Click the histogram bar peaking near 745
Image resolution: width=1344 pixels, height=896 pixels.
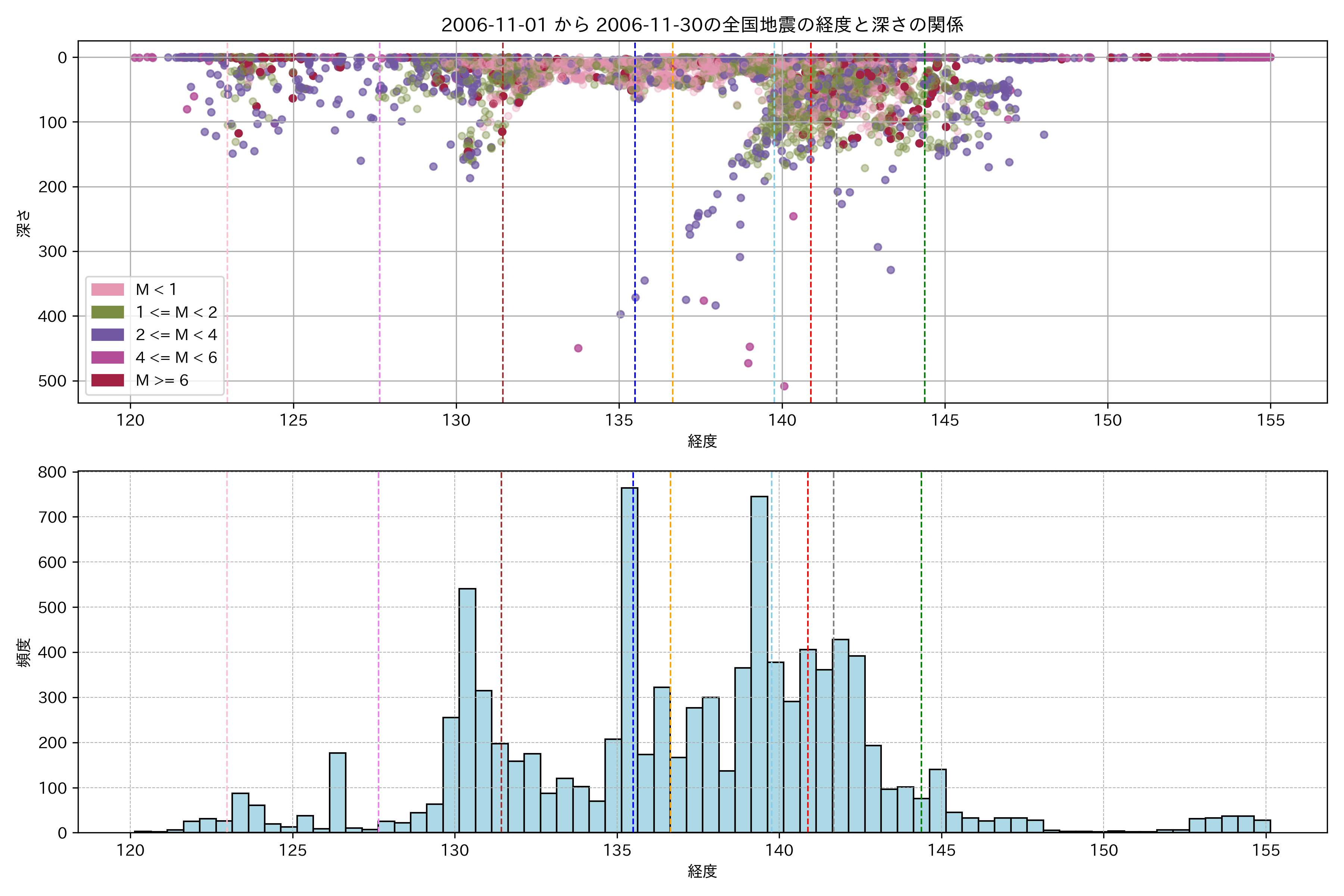click(759, 663)
